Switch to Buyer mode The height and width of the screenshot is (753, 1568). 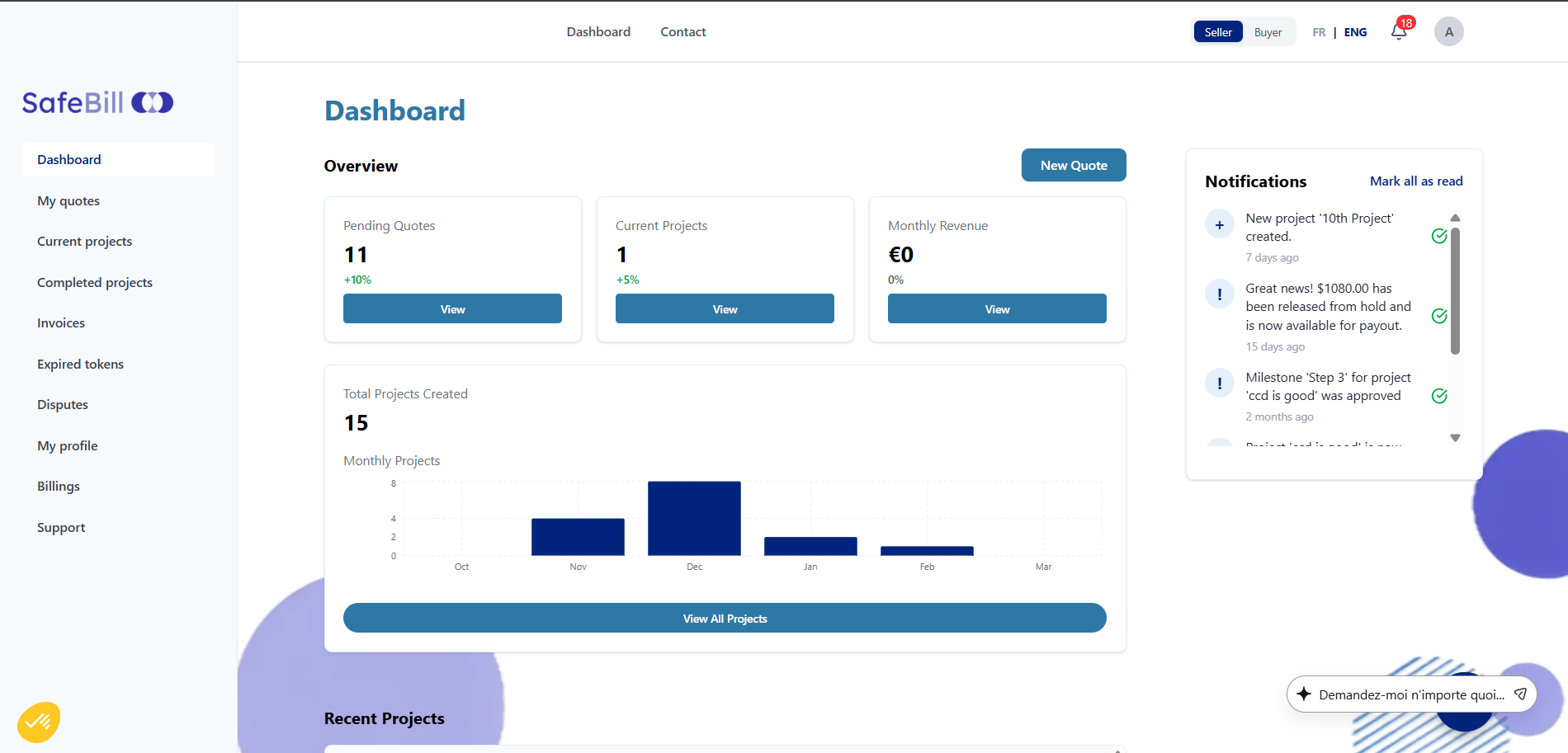pyautogui.click(x=1268, y=32)
